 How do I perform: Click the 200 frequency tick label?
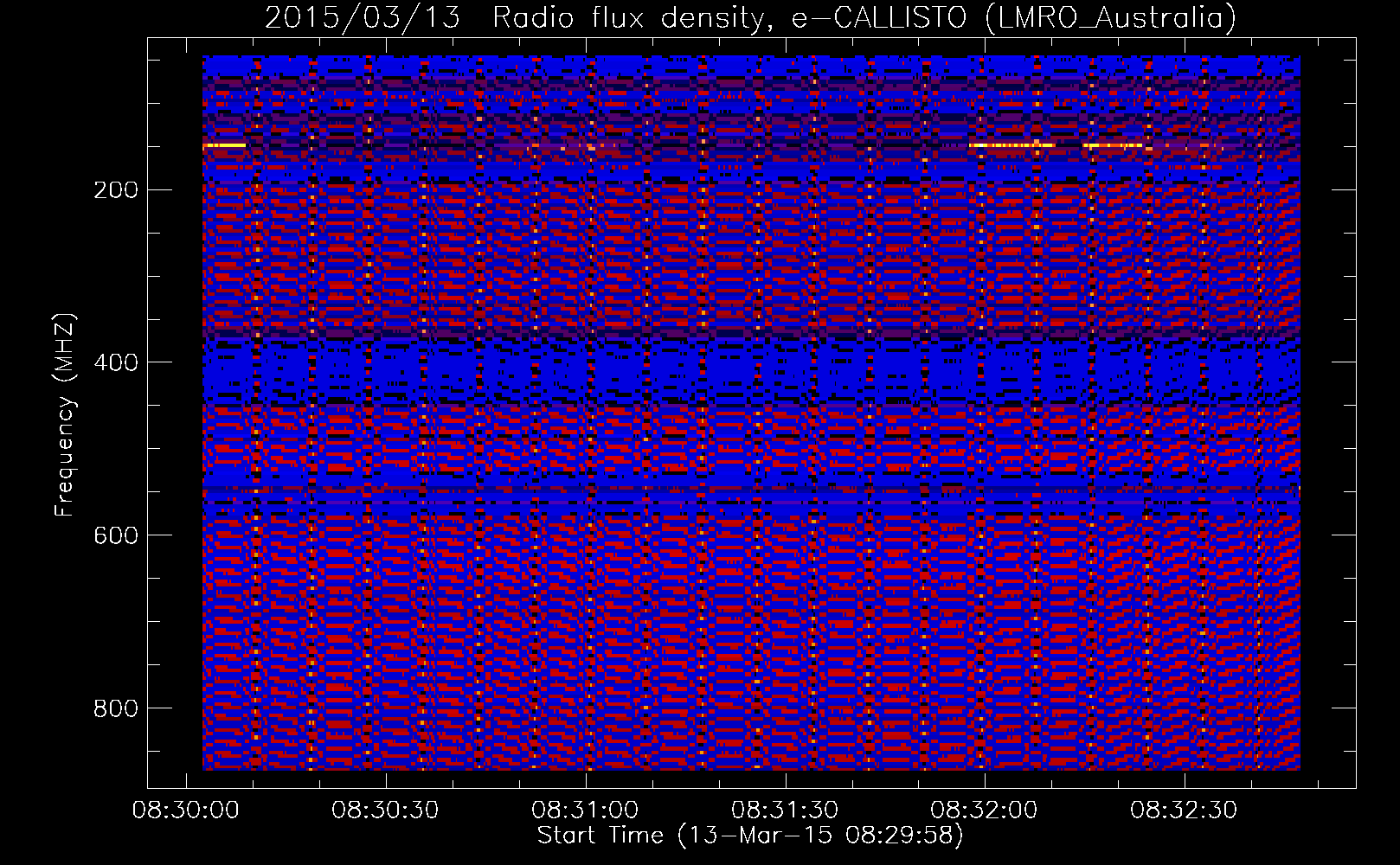coord(115,189)
